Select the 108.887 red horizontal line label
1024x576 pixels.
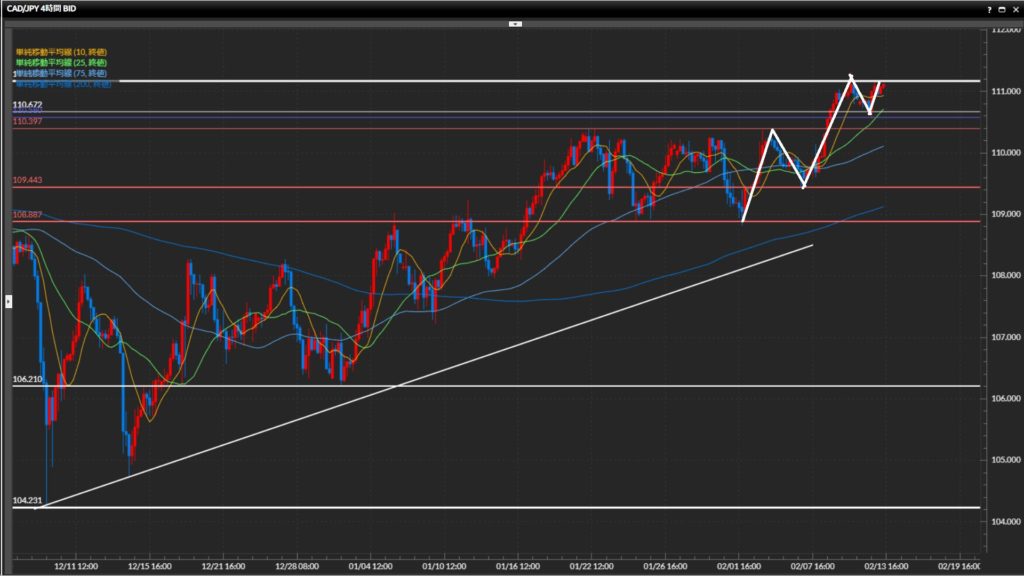27,215
